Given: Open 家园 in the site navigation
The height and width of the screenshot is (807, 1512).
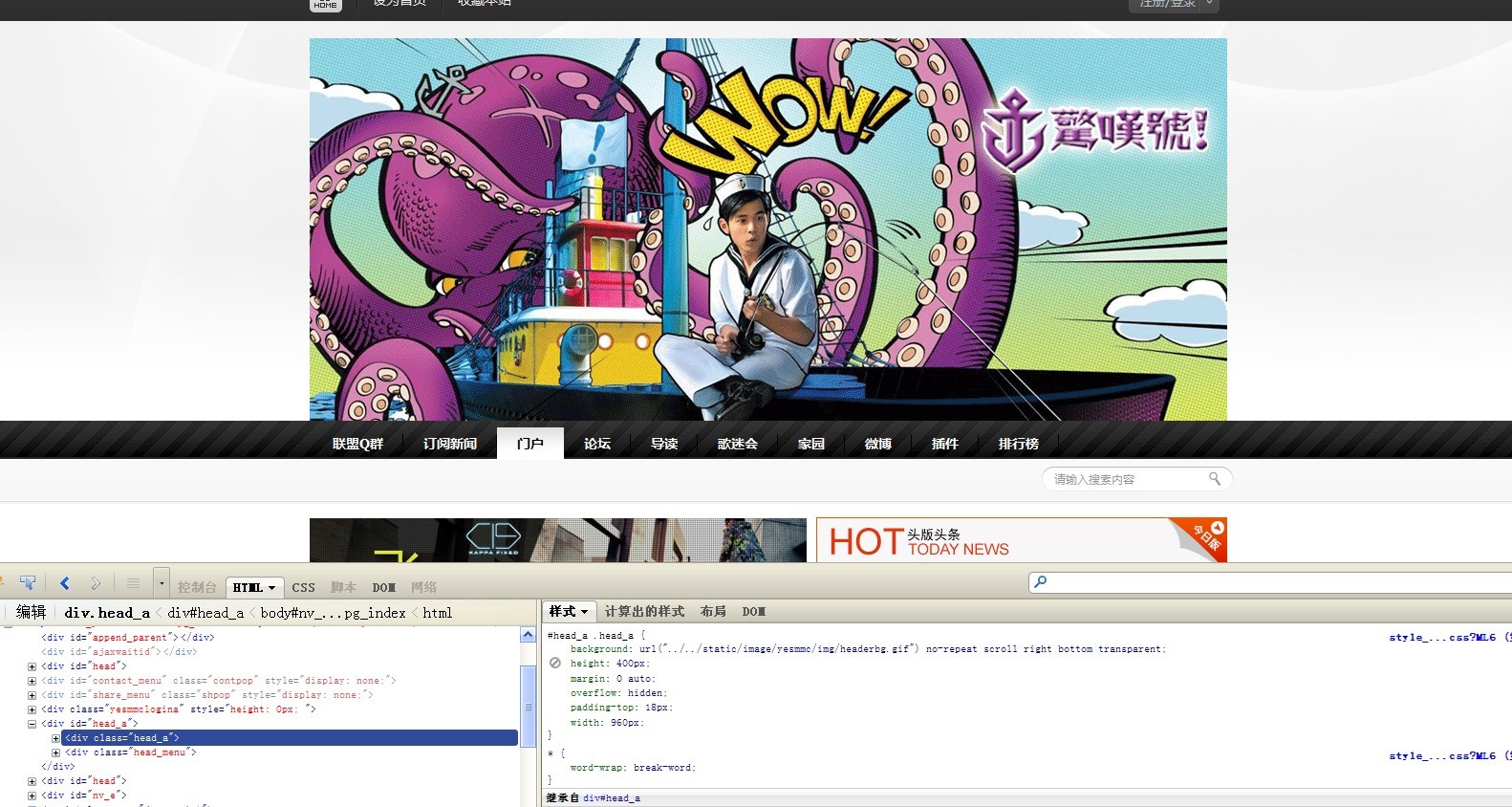Looking at the screenshot, I should (x=811, y=444).
